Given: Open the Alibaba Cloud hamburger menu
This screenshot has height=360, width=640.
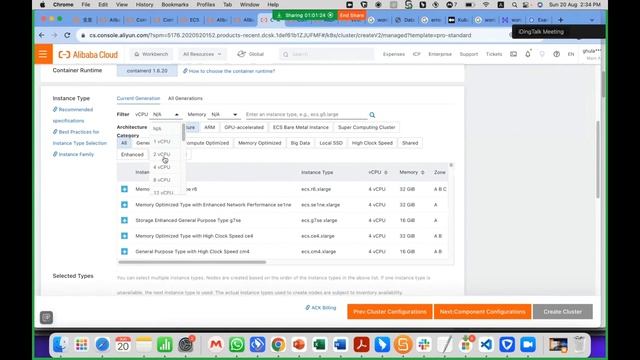Looking at the screenshot, I should tap(43, 54).
